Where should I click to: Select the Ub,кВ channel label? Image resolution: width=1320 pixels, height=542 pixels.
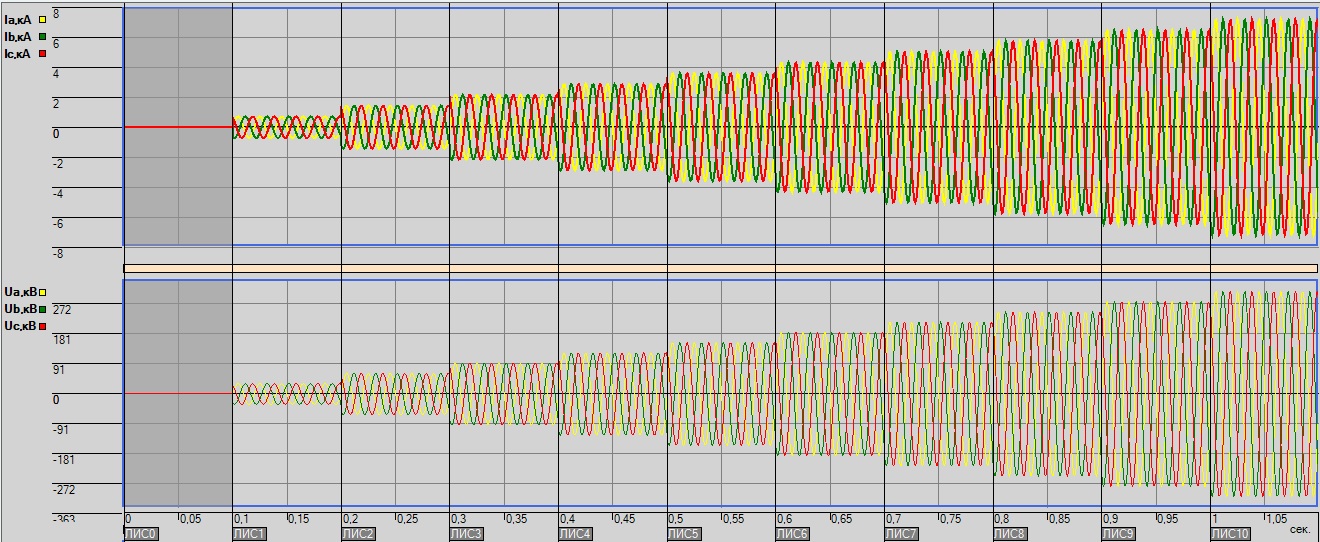click(20, 308)
